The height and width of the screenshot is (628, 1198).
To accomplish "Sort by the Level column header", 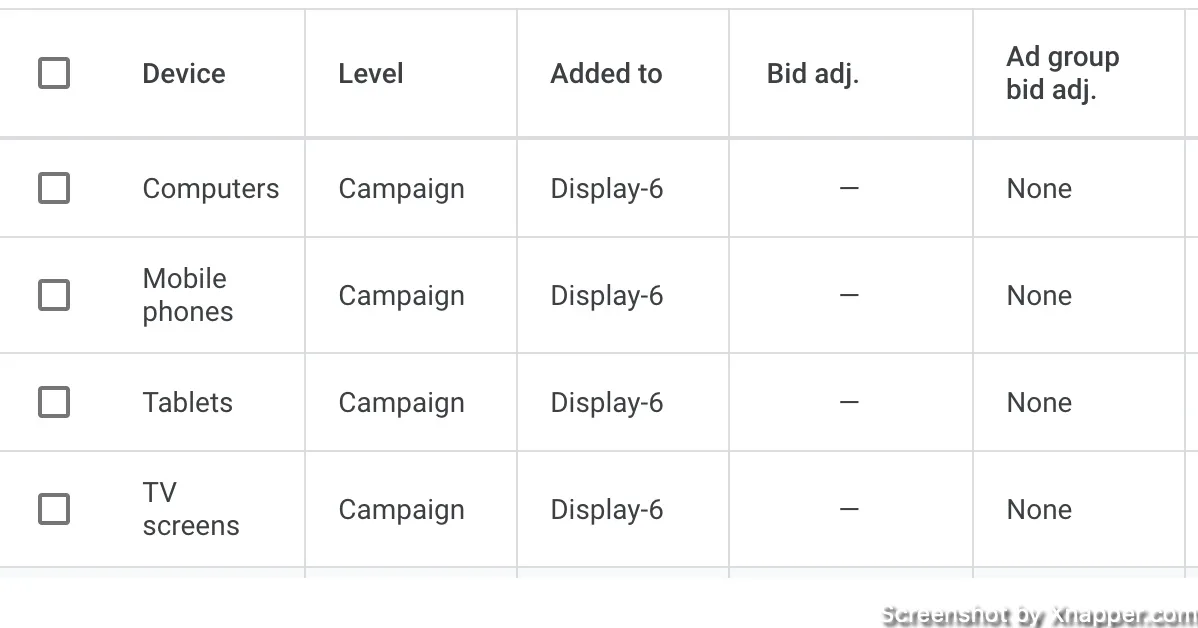I will (371, 73).
